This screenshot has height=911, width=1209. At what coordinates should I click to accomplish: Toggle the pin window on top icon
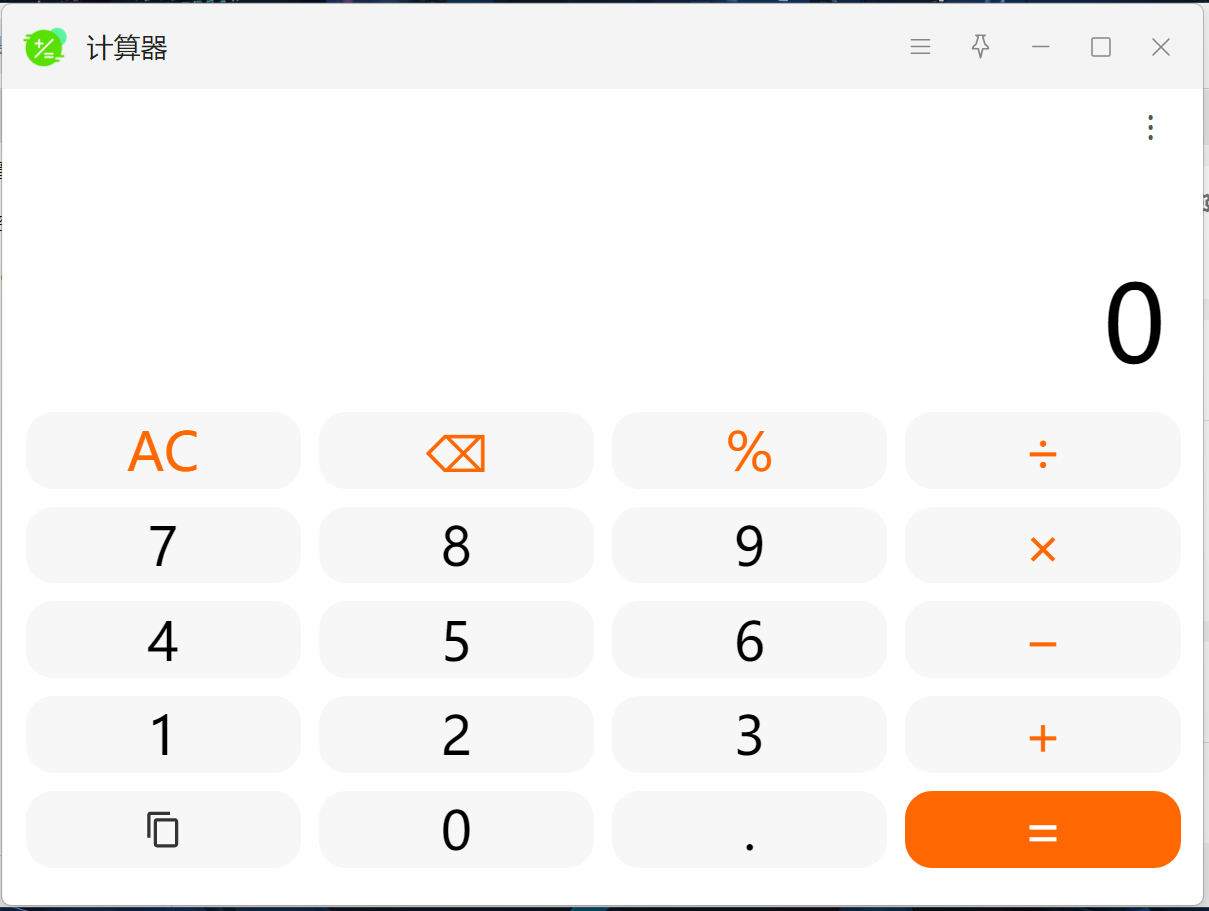coord(981,47)
